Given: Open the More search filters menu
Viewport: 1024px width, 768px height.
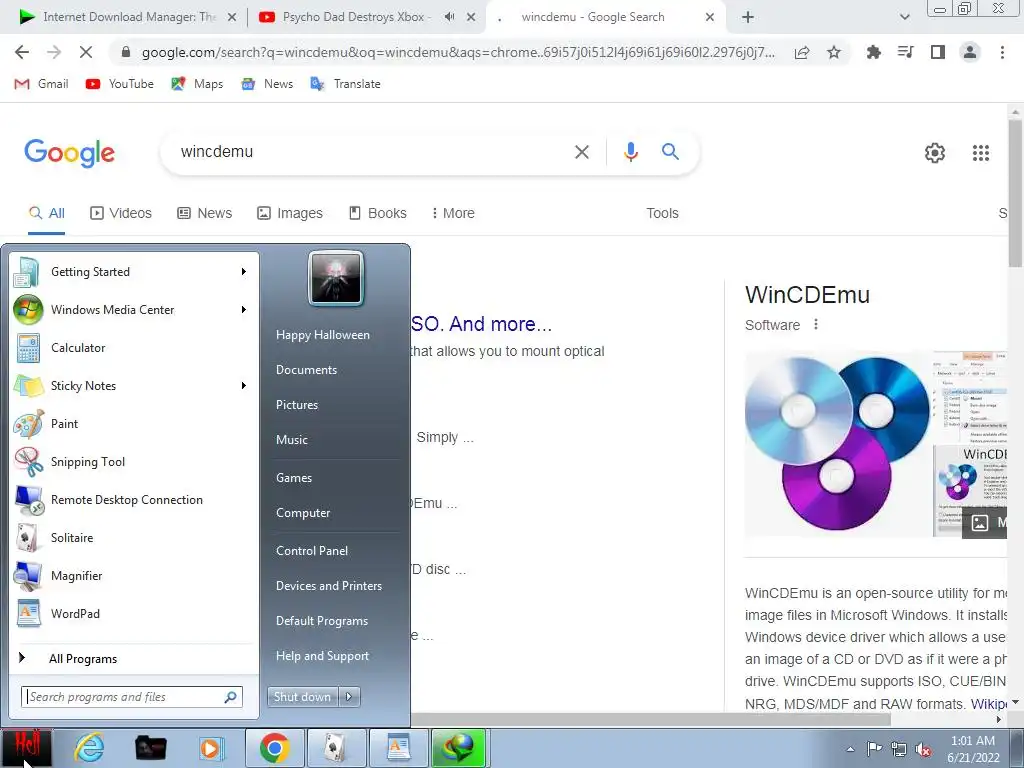Looking at the screenshot, I should 453,213.
